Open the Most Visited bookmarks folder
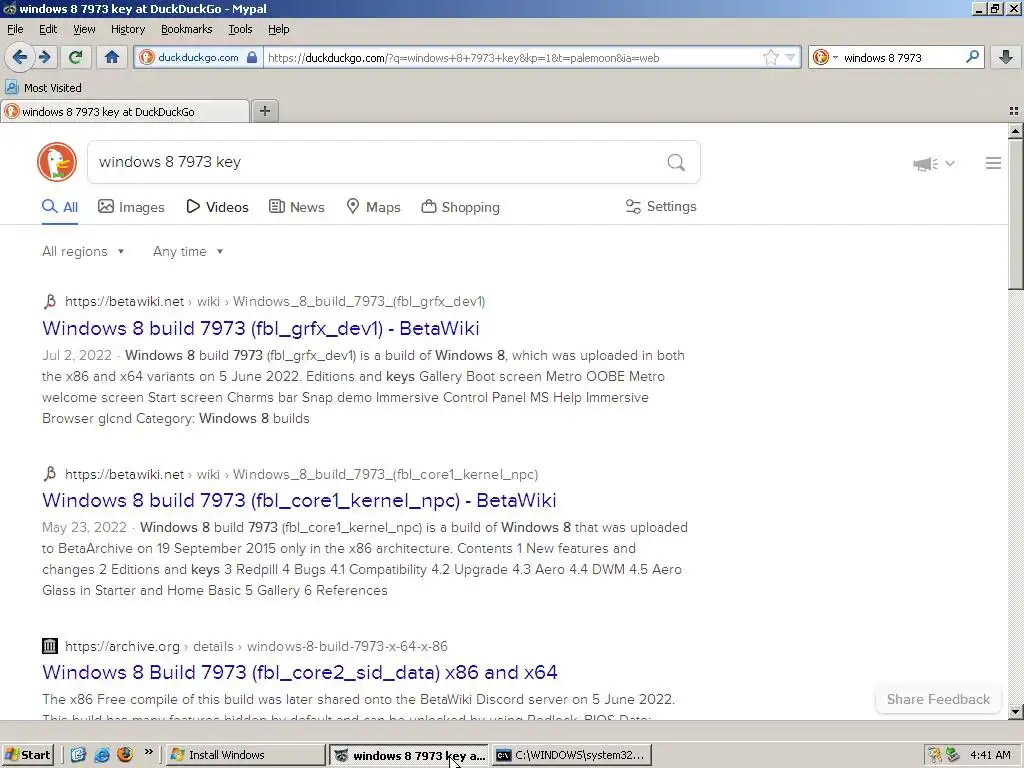 [x=44, y=88]
